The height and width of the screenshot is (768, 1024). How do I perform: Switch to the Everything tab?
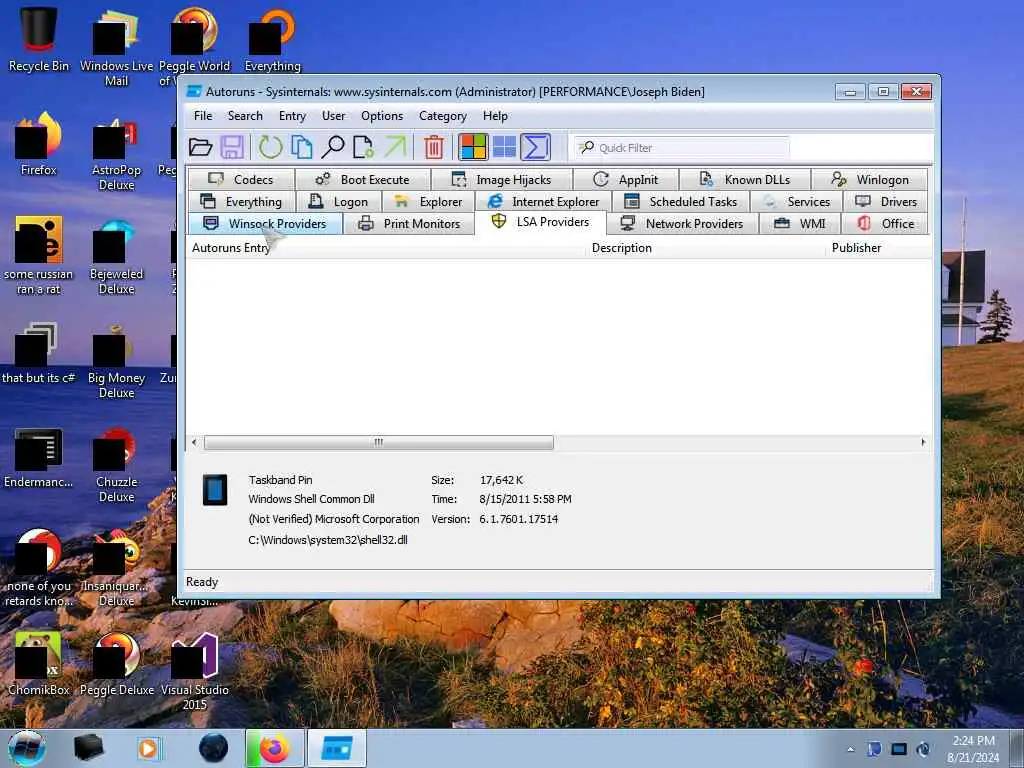[241, 202]
